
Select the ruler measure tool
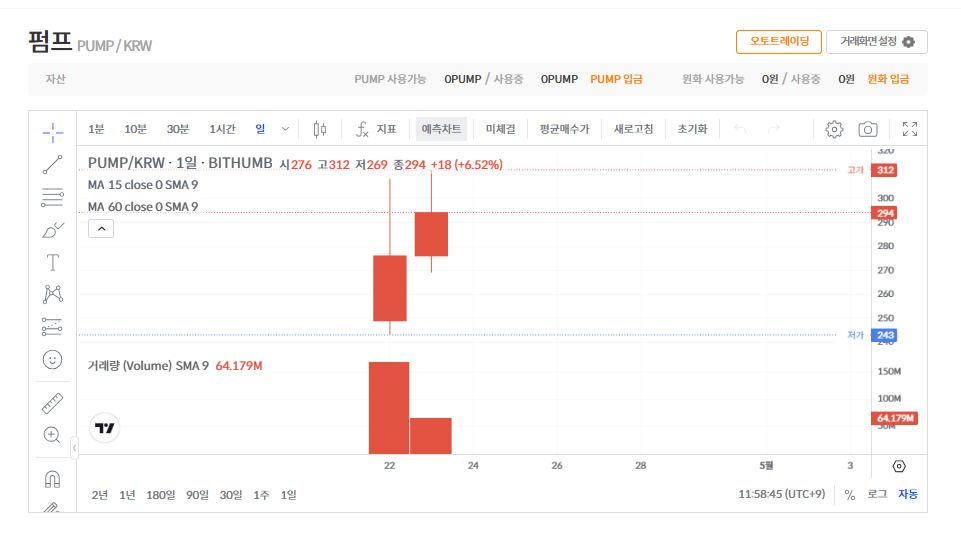(53, 403)
